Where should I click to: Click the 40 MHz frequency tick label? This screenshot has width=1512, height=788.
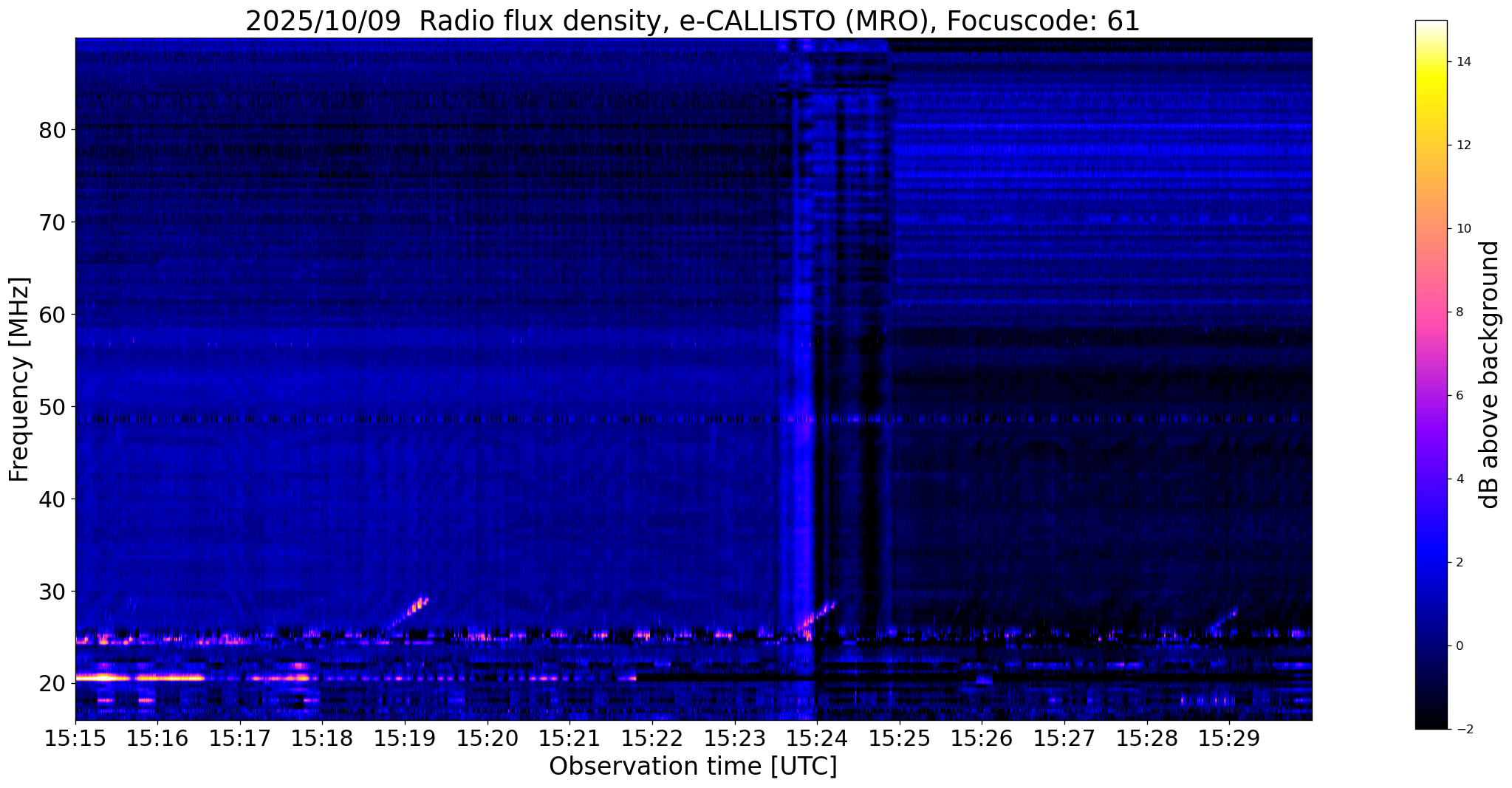(x=52, y=499)
